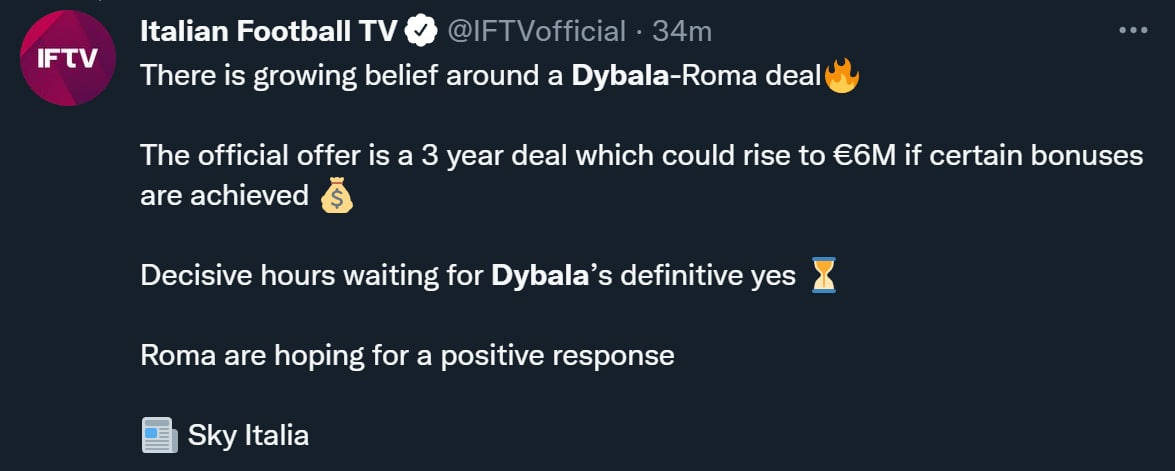Click bold Dybala in the Decisive hours line

tap(538, 276)
